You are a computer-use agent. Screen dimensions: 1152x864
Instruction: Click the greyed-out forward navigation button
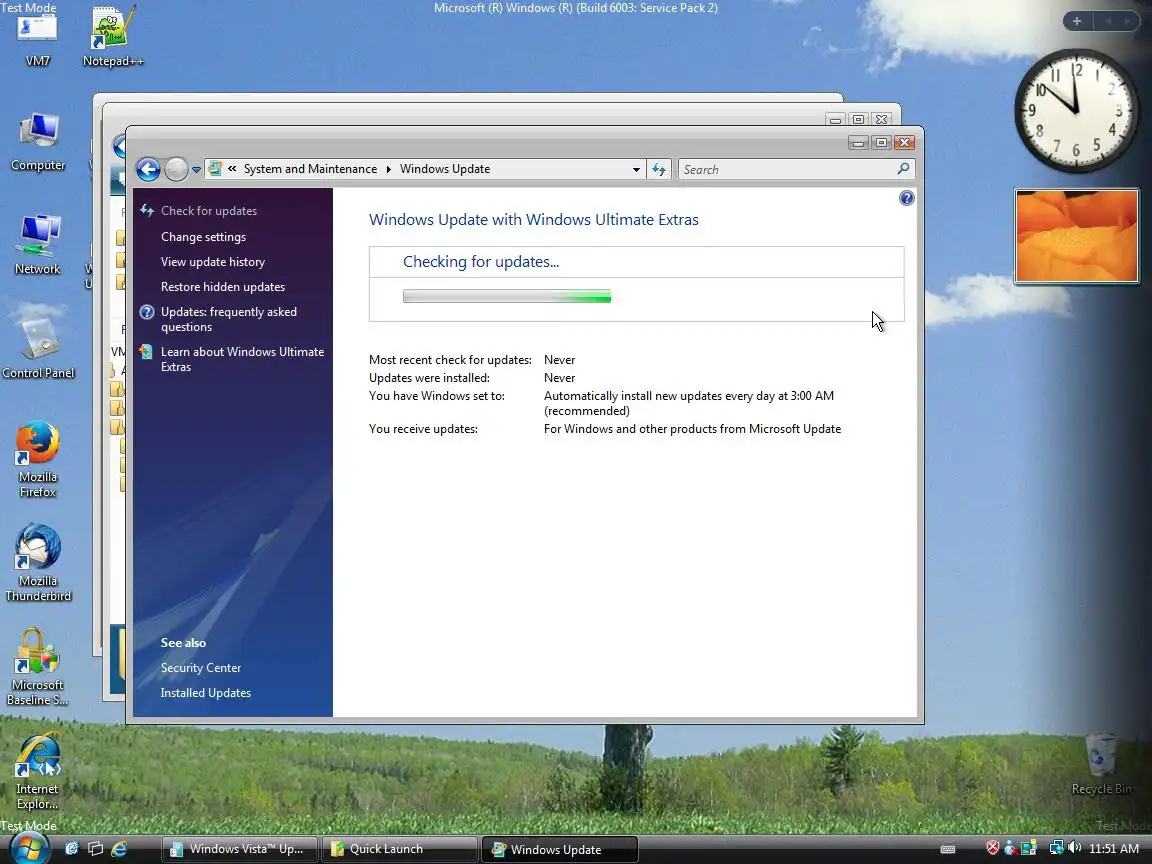[176, 170]
